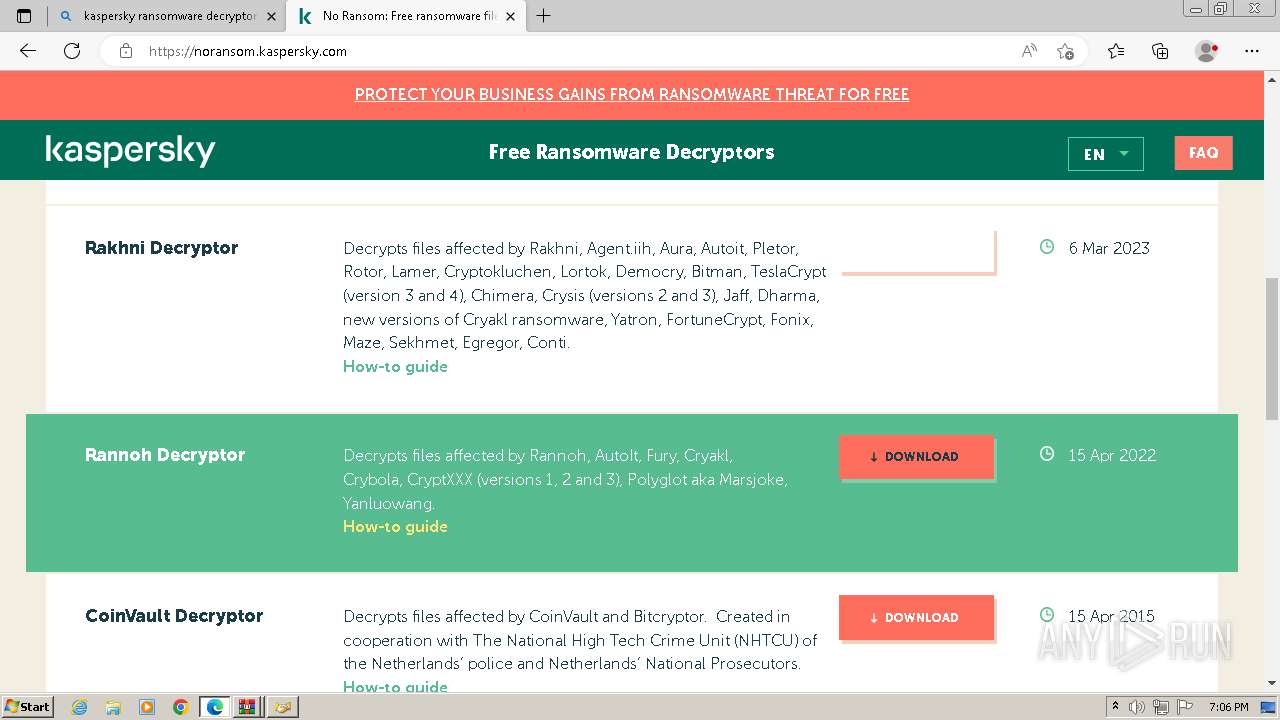Show hidden system tray icons
The image size is (1280, 720).
1116,707
